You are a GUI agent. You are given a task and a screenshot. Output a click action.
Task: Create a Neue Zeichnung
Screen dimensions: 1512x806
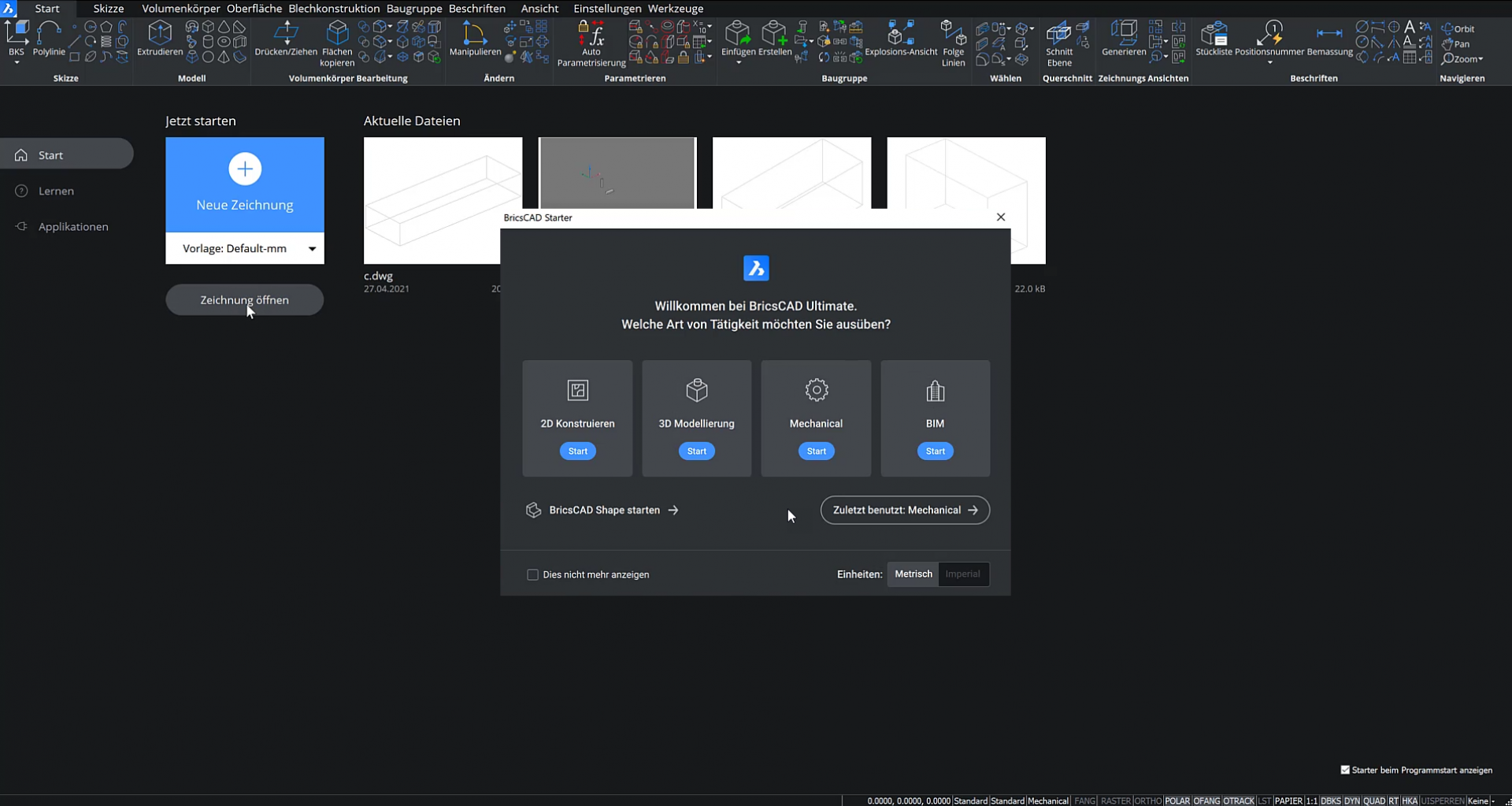(x=245, y=184)
